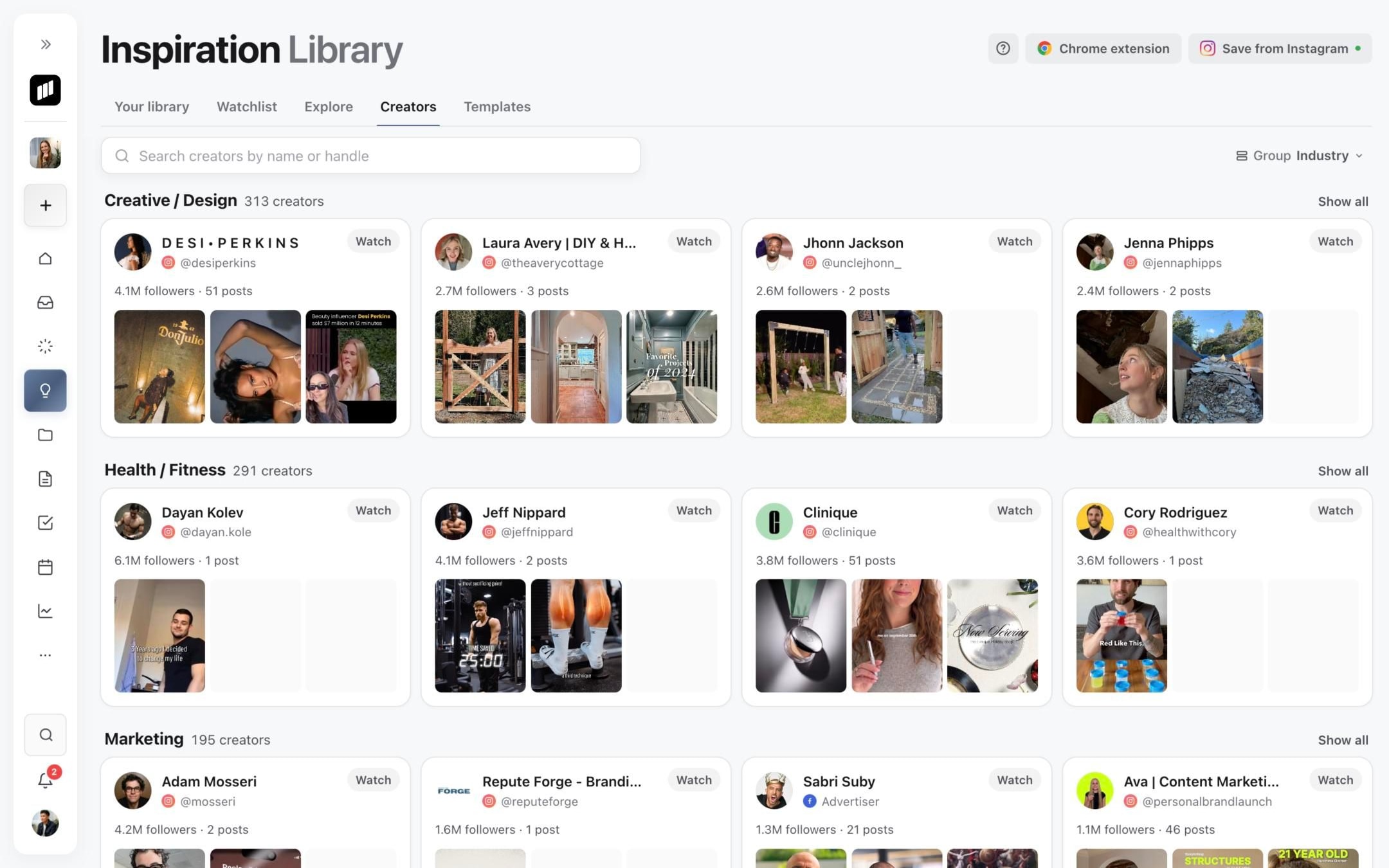The image size is (1389, 868).
Task: Go to Home icon in sidebar
Action: click(x=45, y=258)
